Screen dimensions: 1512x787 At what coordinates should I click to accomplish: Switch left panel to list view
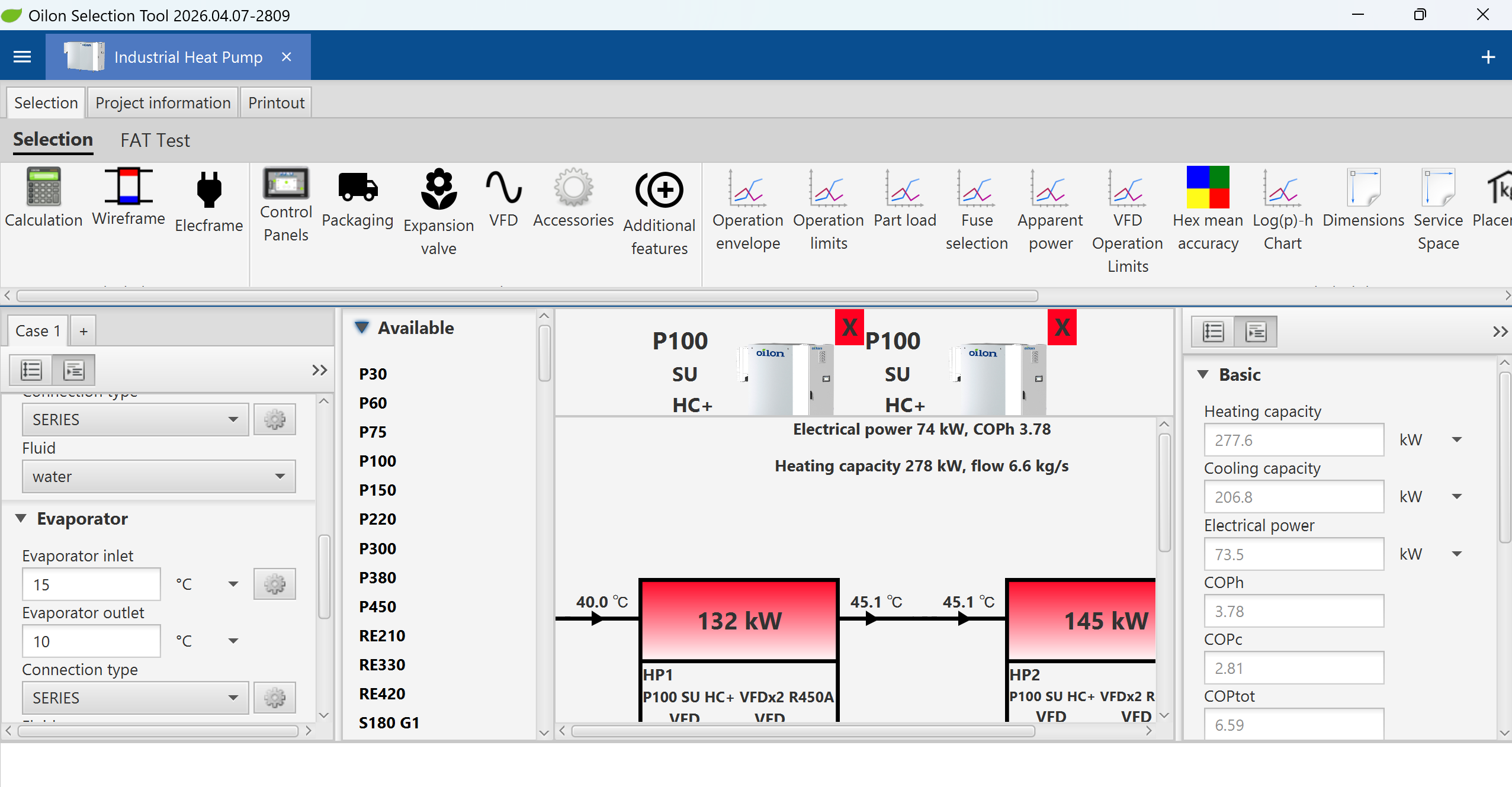point(31,370)
